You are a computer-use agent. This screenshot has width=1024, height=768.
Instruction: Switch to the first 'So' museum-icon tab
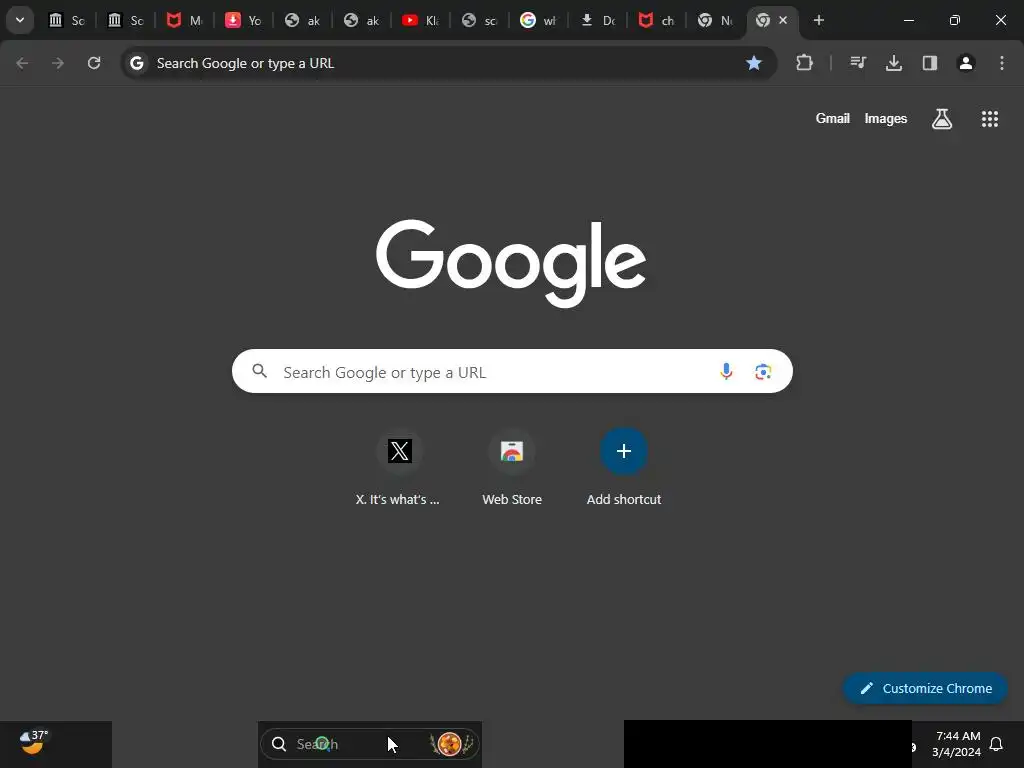[67, 20]
